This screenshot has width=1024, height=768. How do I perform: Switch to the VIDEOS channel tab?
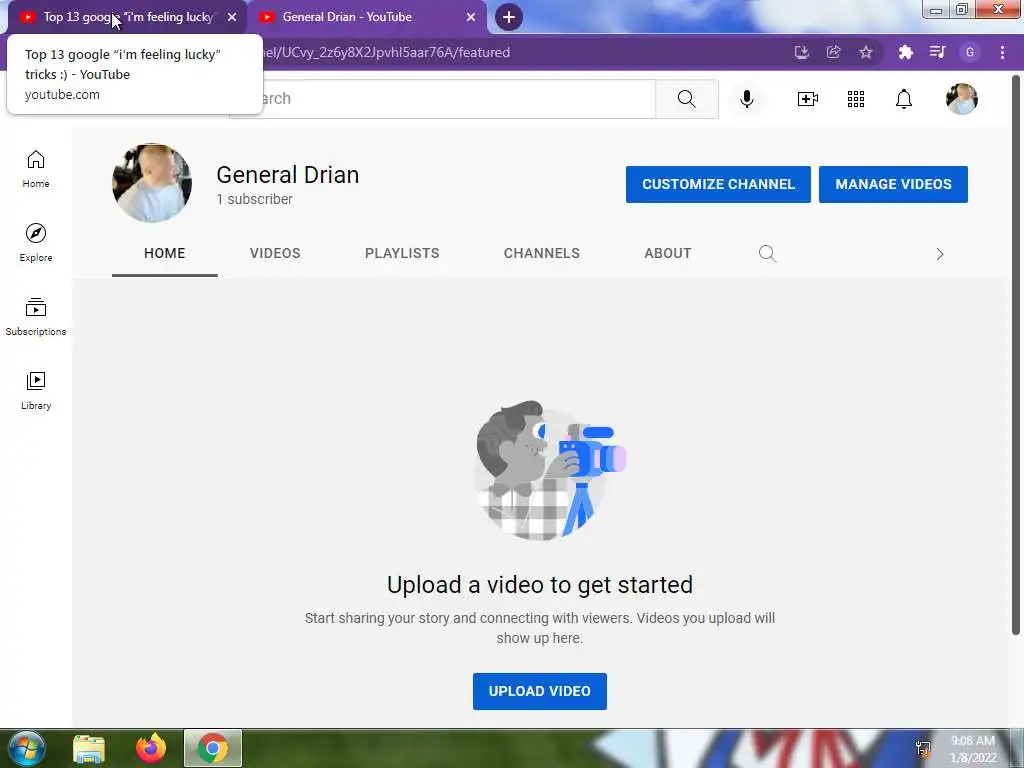[x=275, y=253]
